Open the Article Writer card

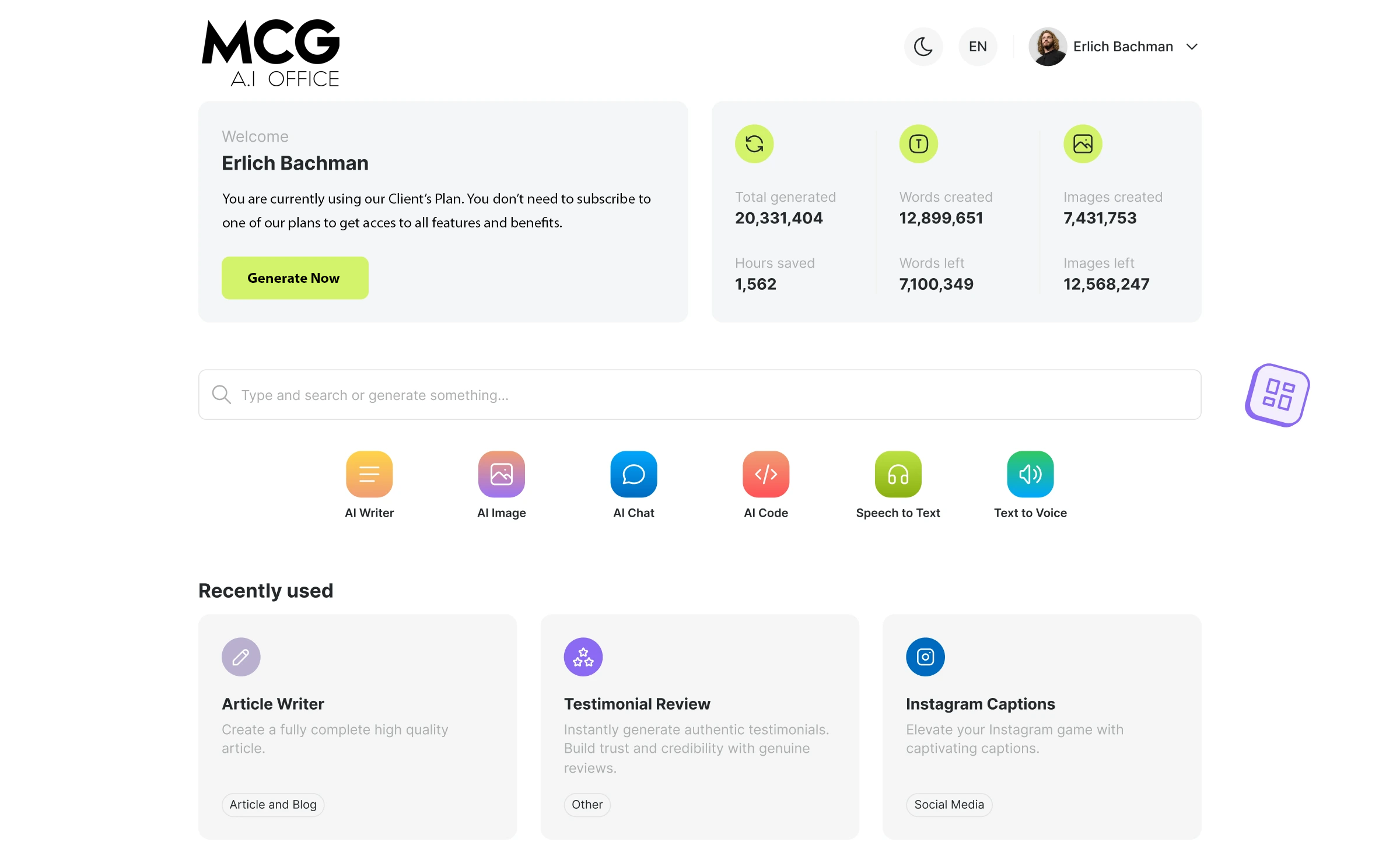coord(357,727)
